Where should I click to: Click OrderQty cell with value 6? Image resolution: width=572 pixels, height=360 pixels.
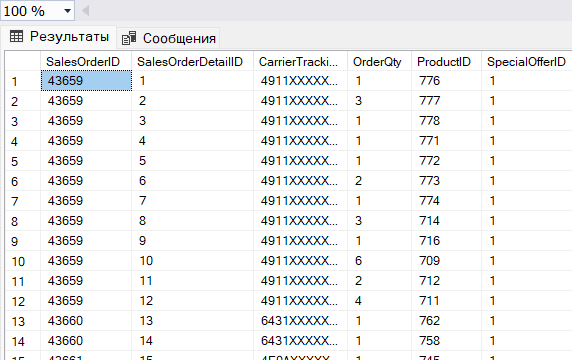click(379, 261)
